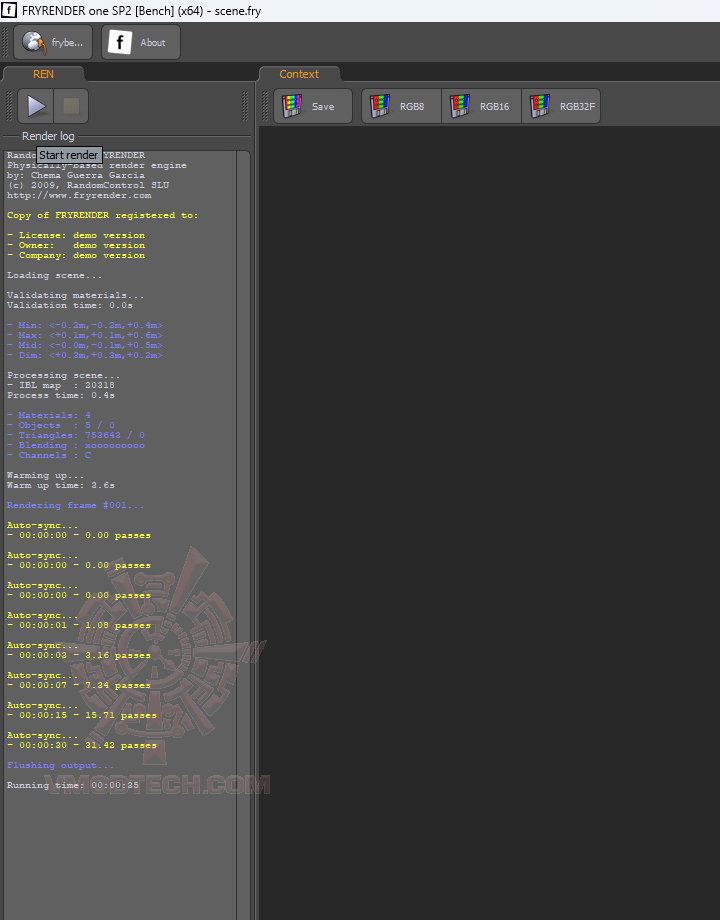The height and width of the screenshot is (920, 720).
Task: Click 'Warm up time: 3.6s' entry
Action: pos(61,485)
